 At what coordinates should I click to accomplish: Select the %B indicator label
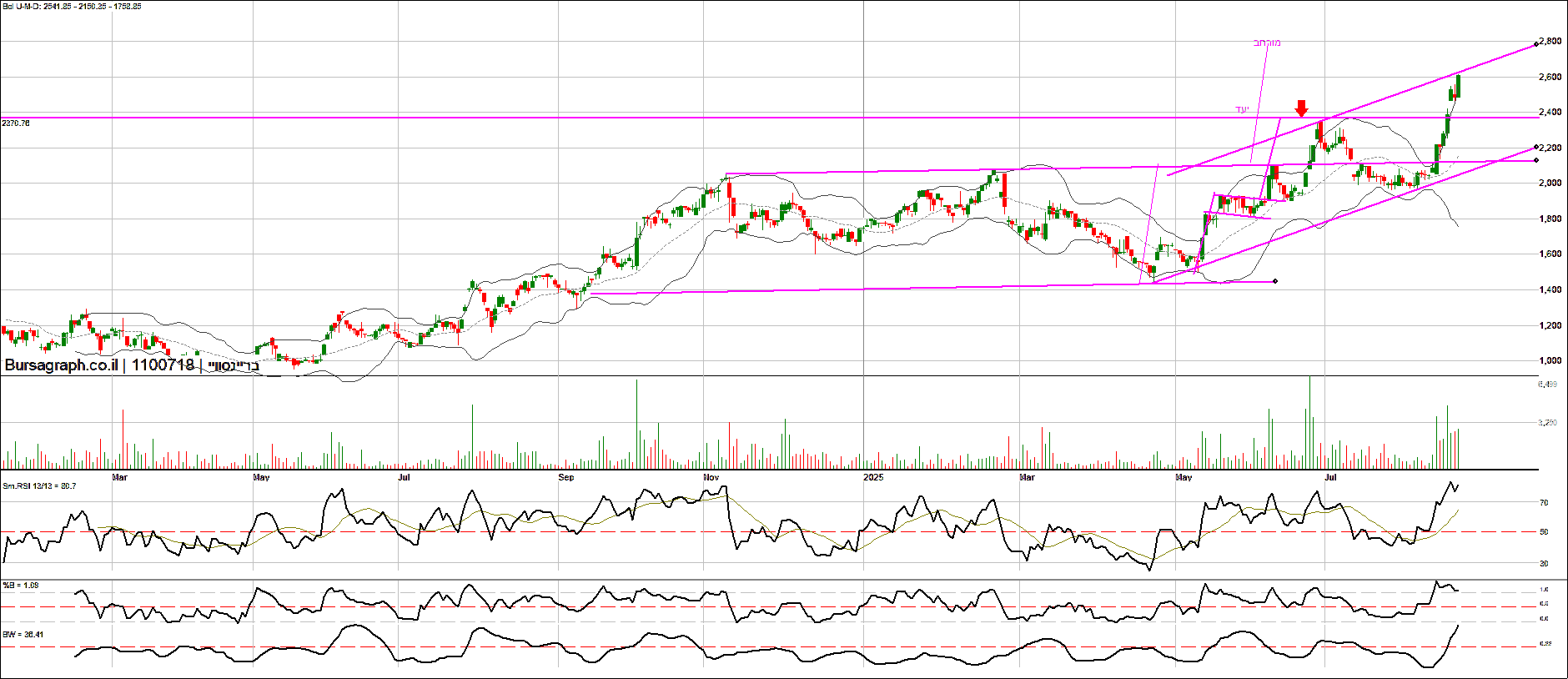pos(21,586)
